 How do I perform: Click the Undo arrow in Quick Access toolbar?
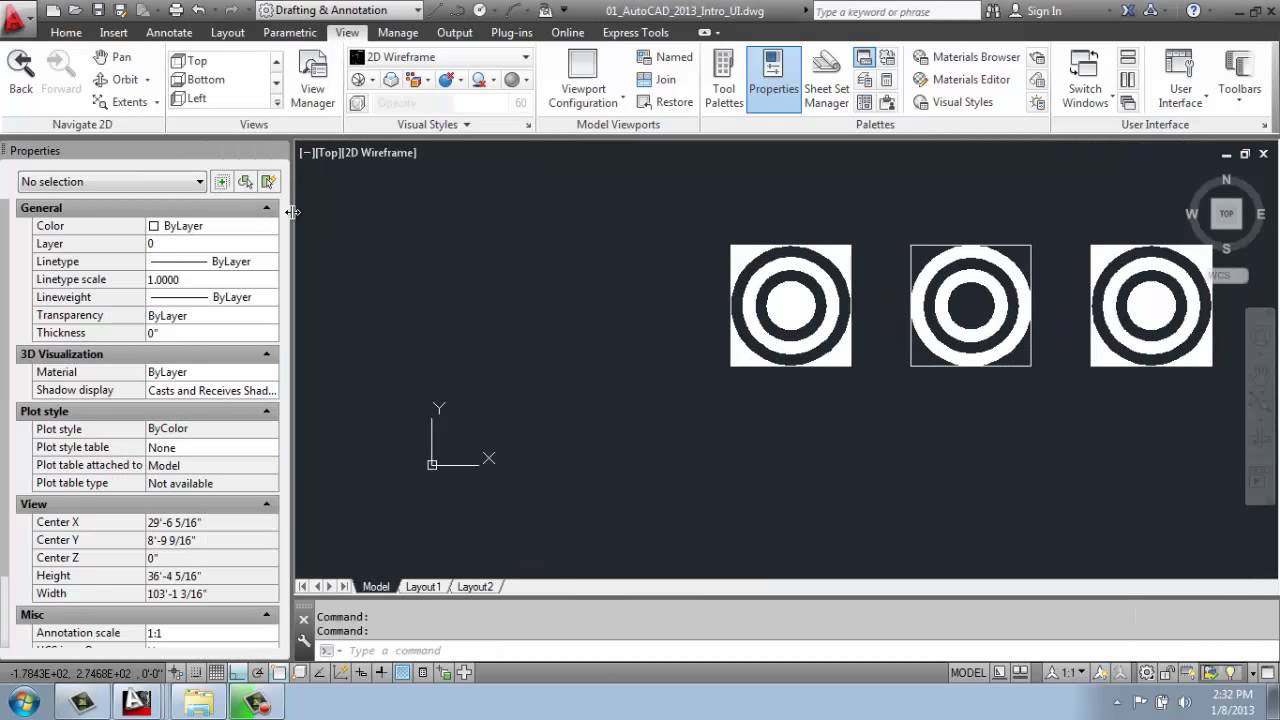[x=198, y=10]
